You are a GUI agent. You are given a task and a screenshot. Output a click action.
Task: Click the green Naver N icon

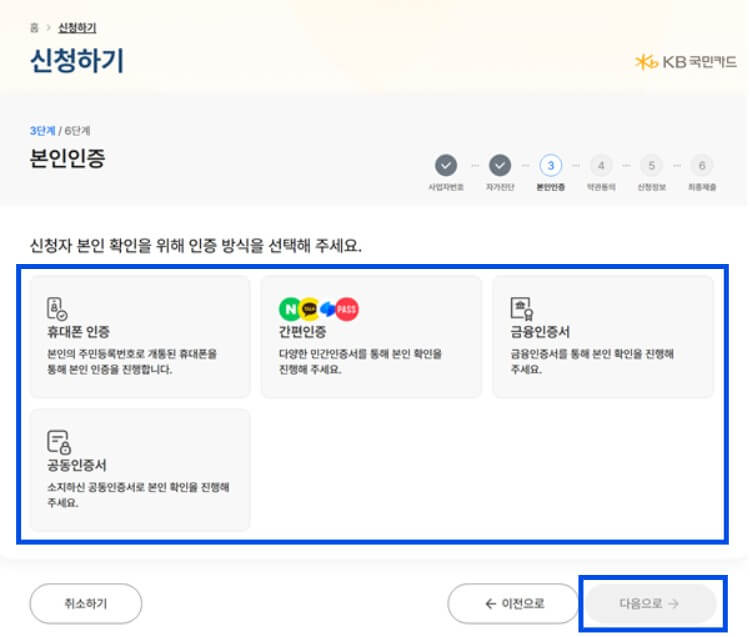290,309
